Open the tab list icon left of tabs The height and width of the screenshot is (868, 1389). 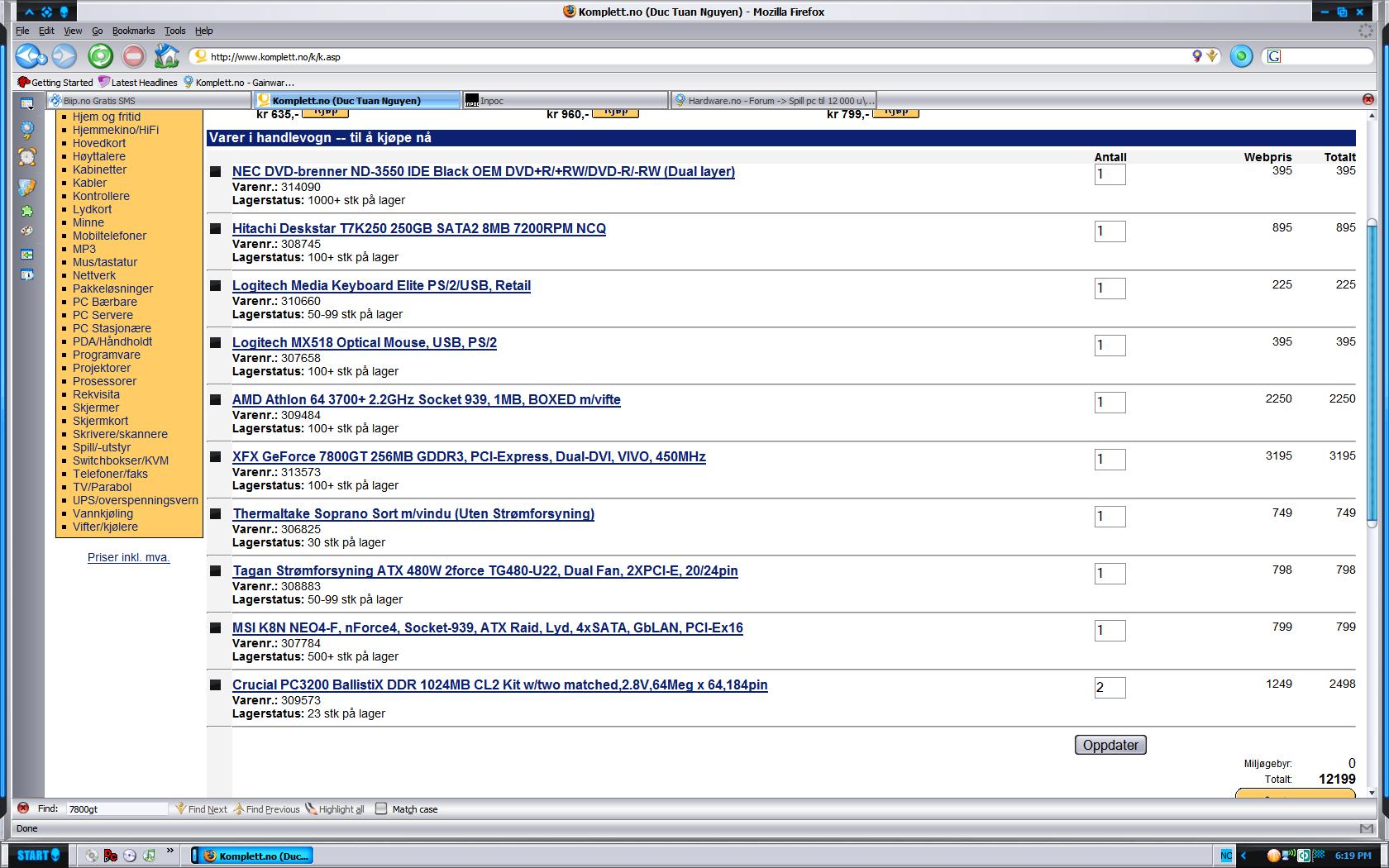pos(27,103)
